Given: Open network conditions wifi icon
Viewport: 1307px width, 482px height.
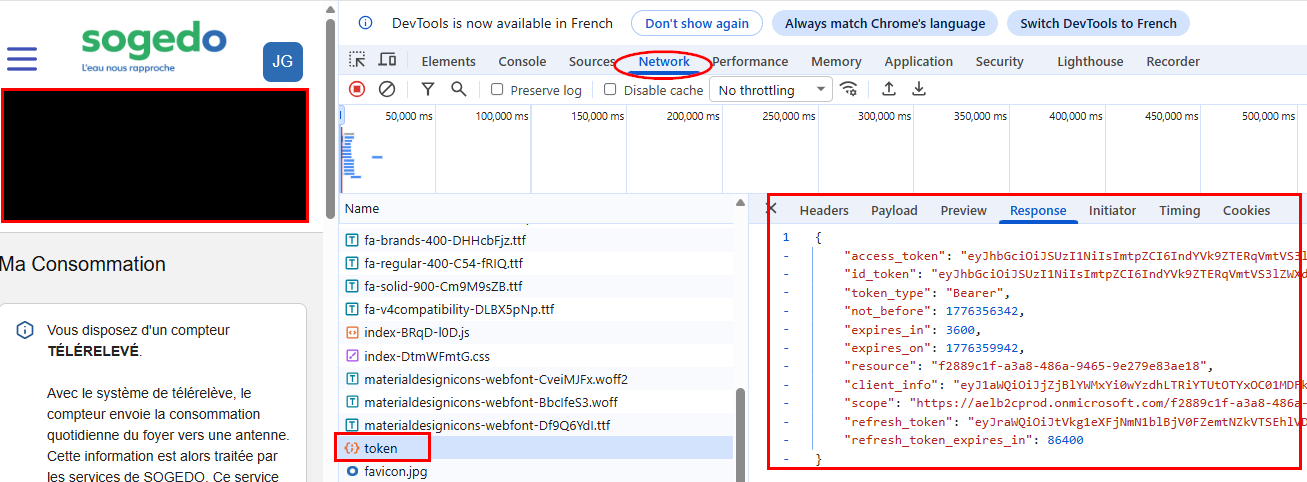Looking at the screenshot, I should coord(849,89).
